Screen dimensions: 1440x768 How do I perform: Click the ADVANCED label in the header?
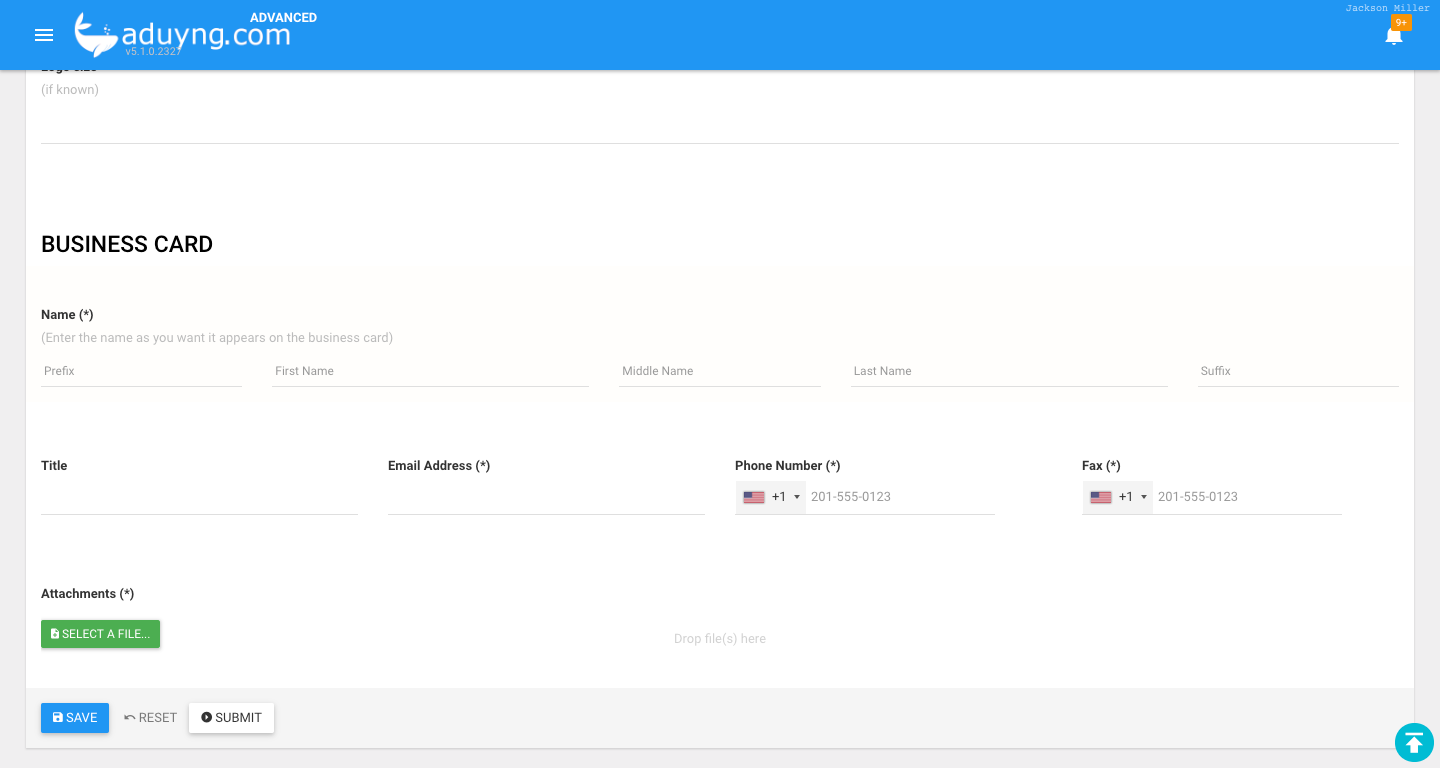coord(283,17)
